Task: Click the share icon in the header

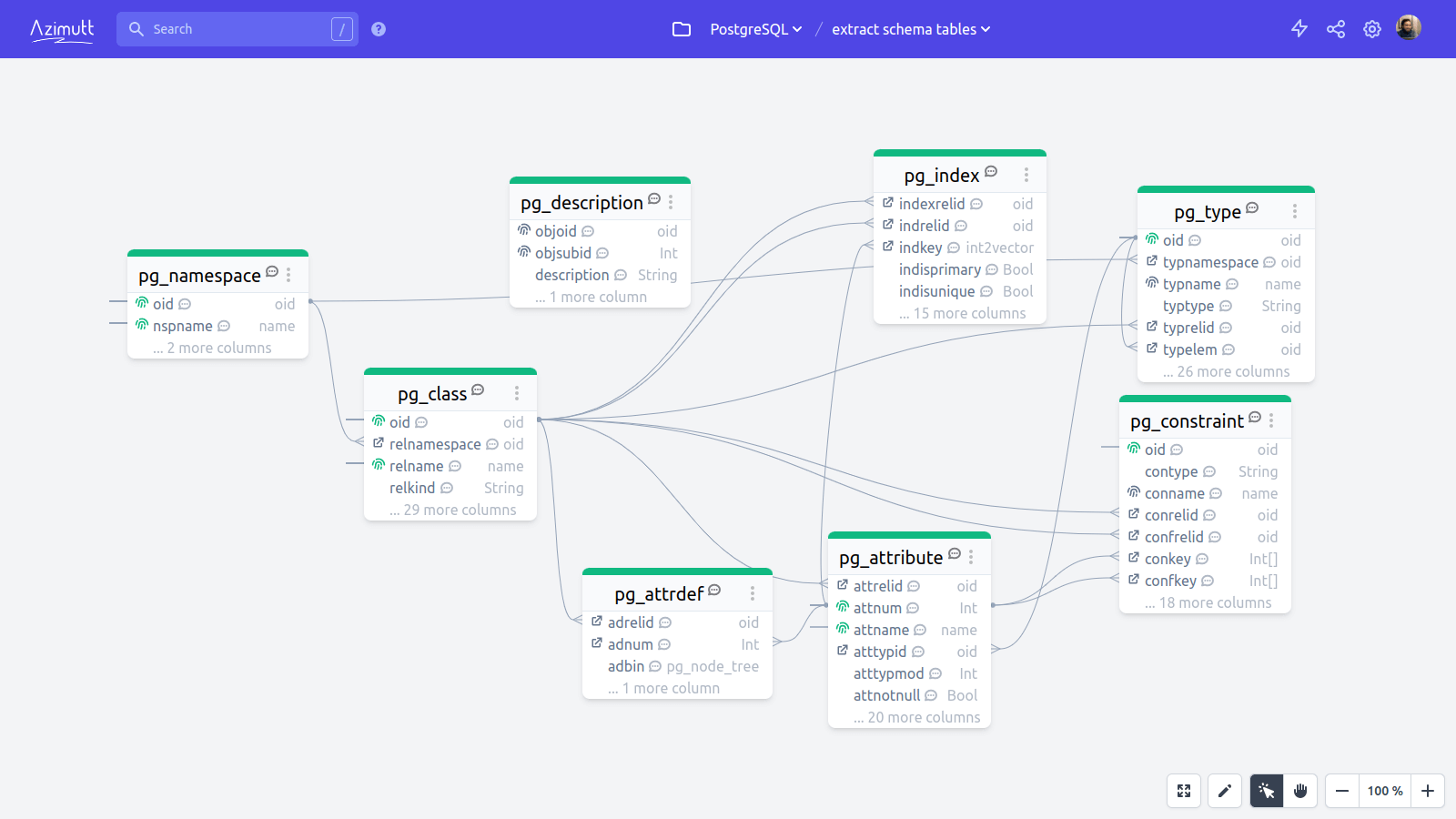Action: point(1336,28)
